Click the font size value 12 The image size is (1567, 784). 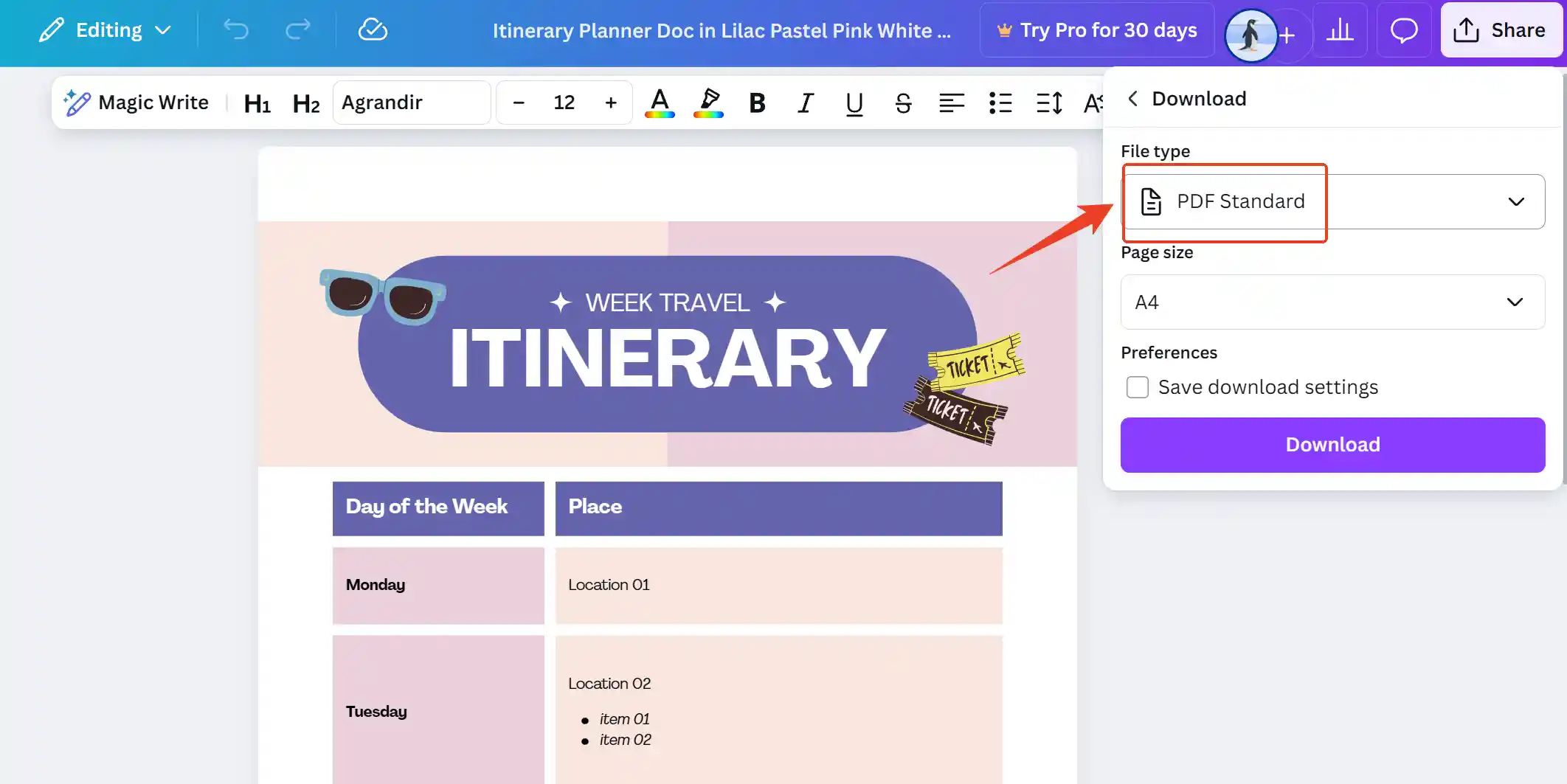(564, 103)
